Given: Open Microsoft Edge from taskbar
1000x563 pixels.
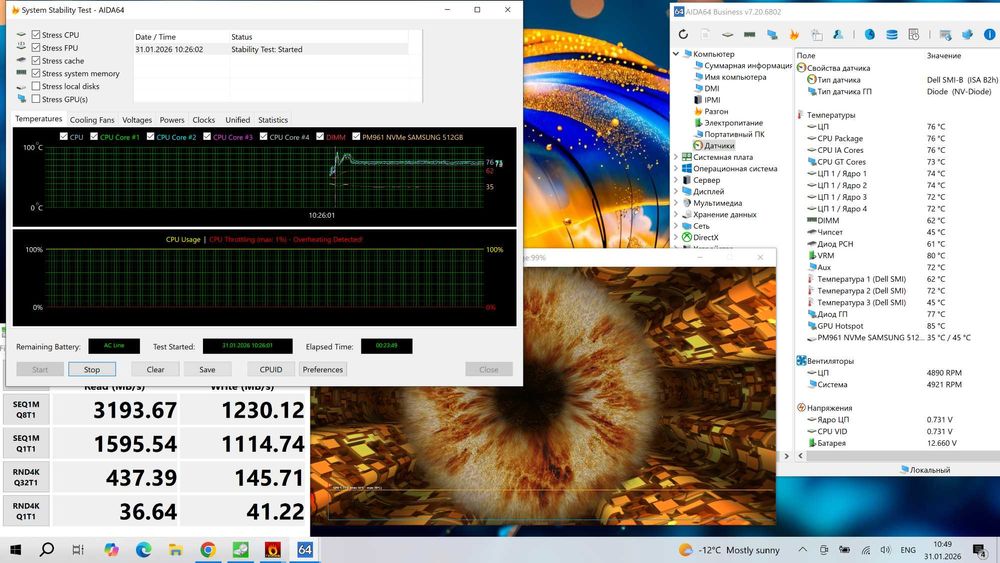Looking at the screenshot, I should click(143, 550).
